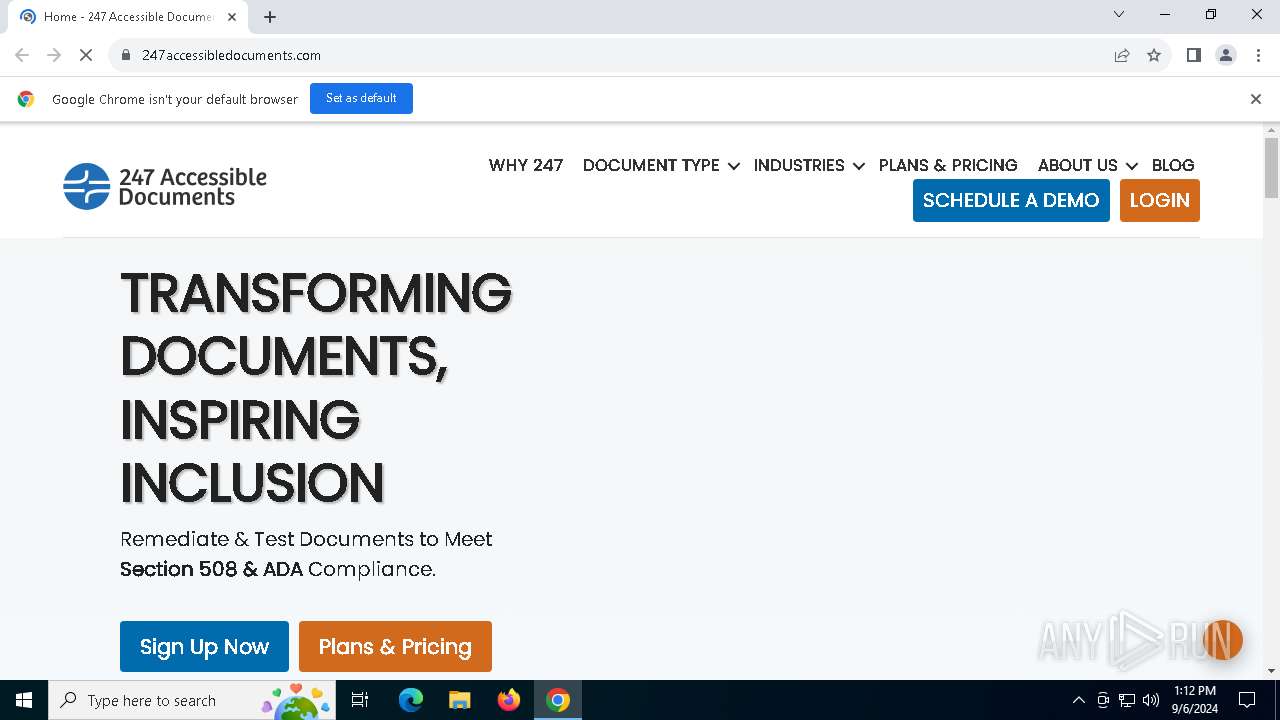
Task: Launch Firefox from the taskbar
Action: pos(509,700)
